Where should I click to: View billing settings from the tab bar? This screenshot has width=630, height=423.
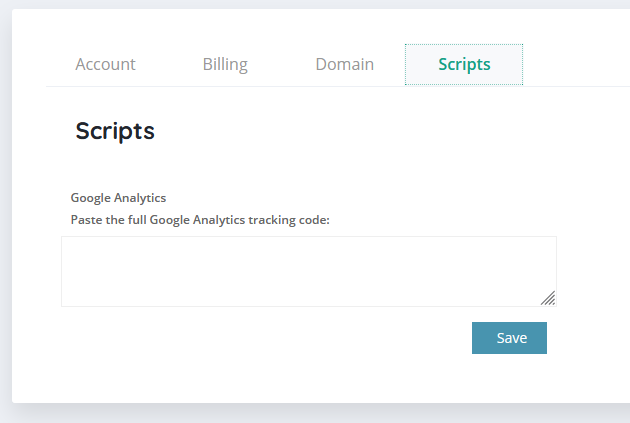225,65
